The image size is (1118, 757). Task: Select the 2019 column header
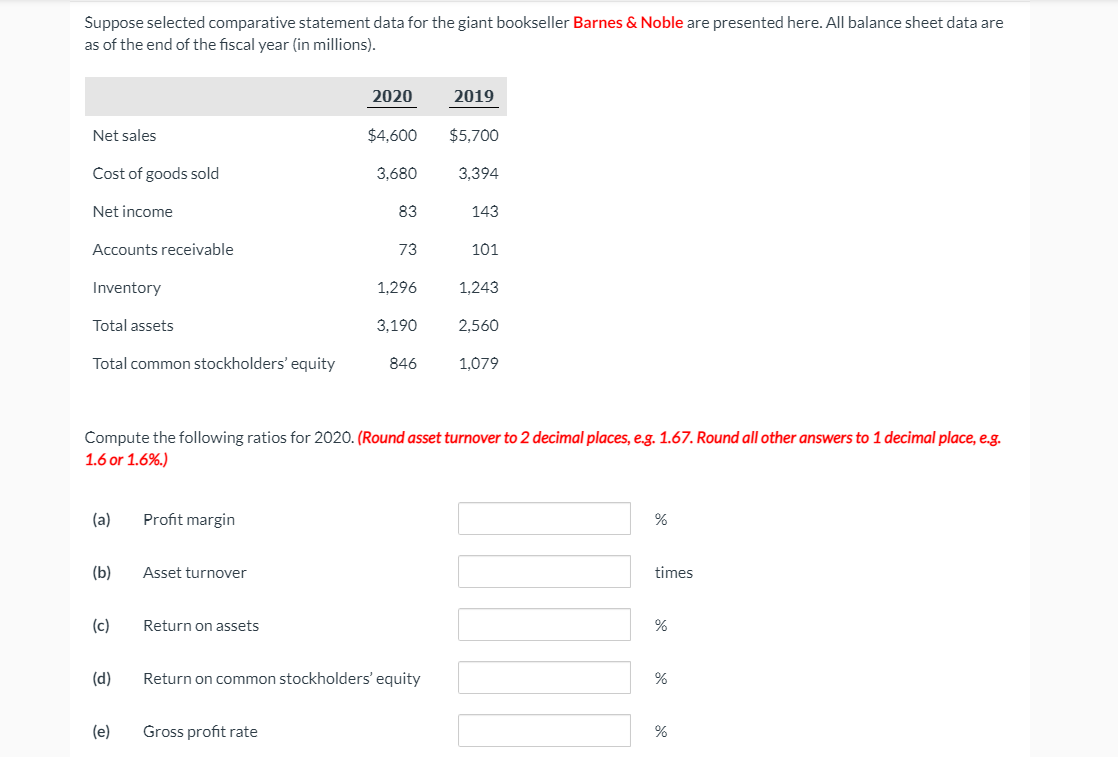473,96
